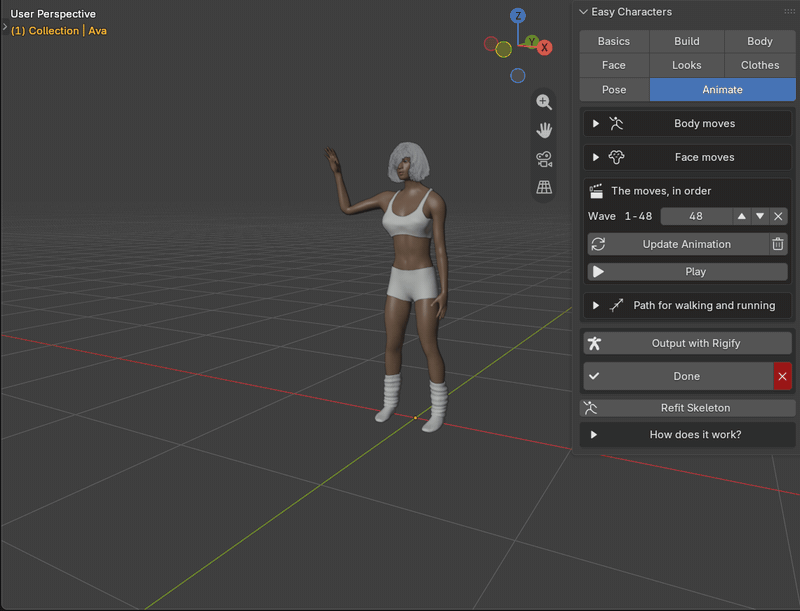Collapse the Easy Characters panel
800x611 pixels.
(x=583, y=12)
